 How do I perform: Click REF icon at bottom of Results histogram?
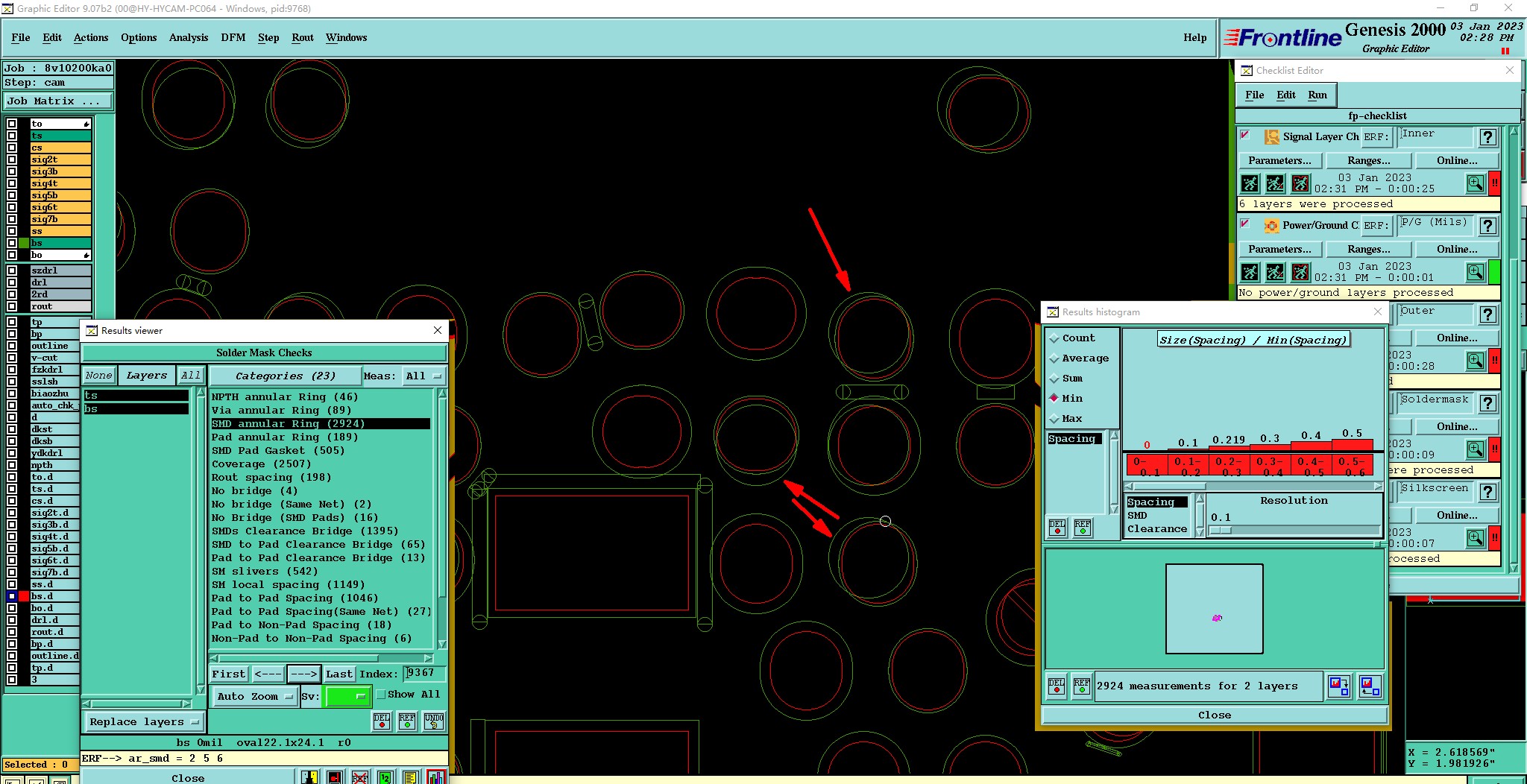(x=1082, y=686)
